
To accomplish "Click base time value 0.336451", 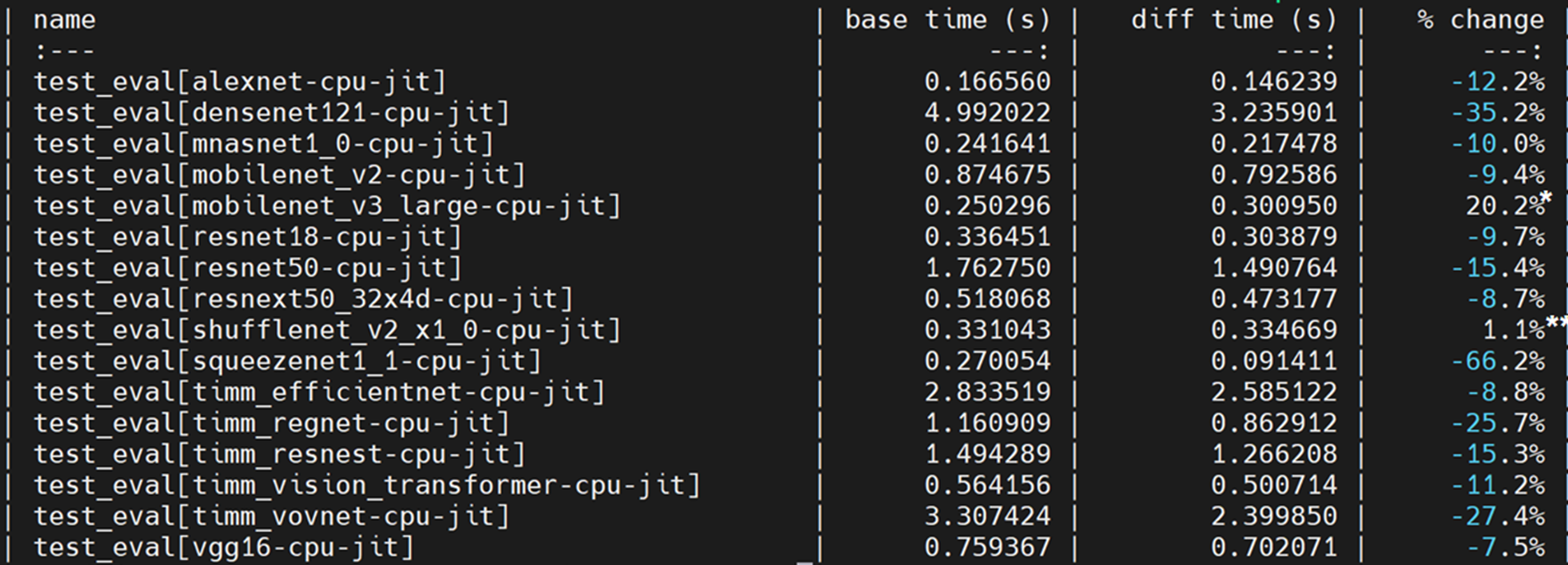I will [x=987, y=237].
